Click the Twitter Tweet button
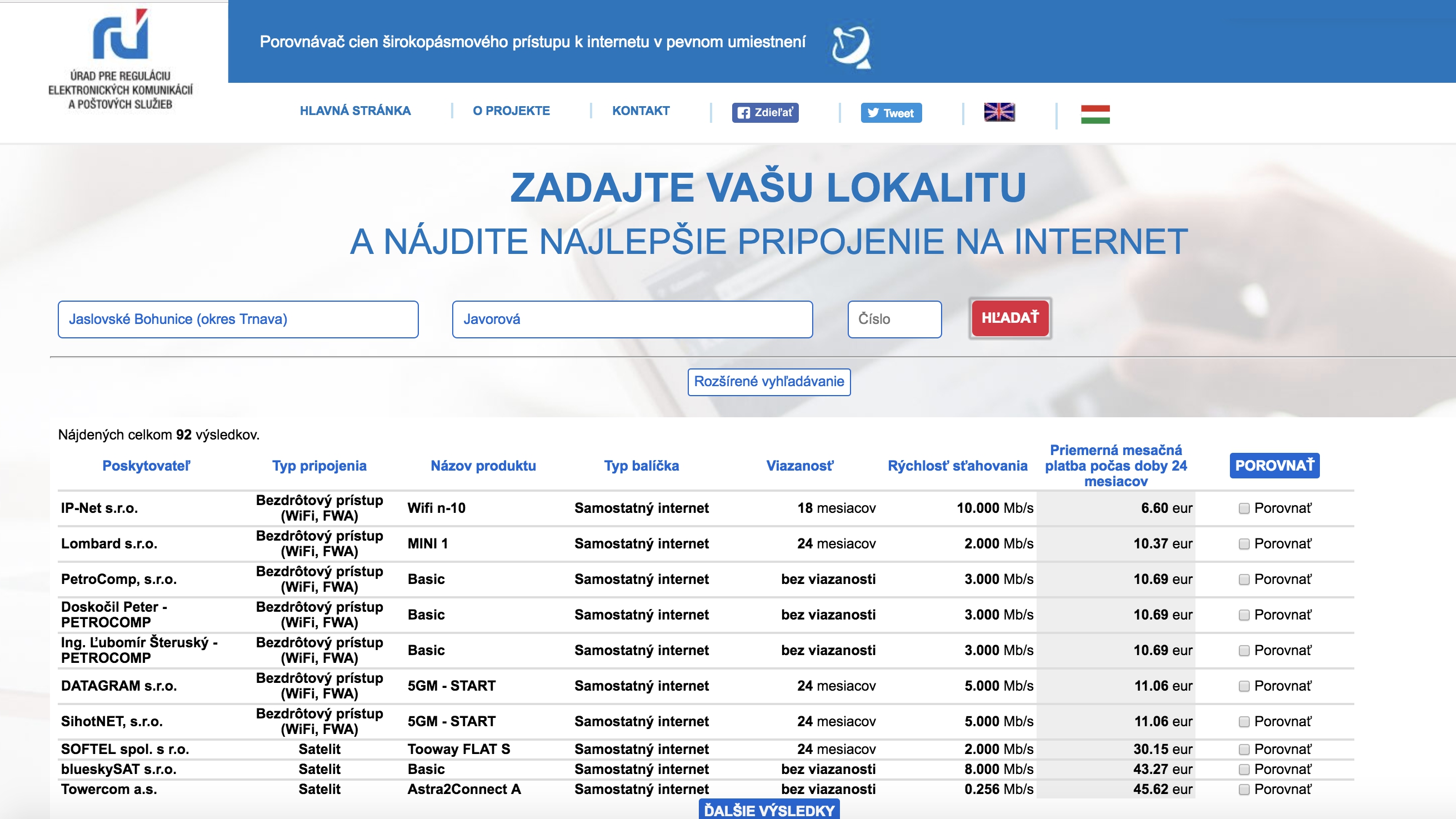The width and height of the screenshot is (1456, 819). pos(891,112)
